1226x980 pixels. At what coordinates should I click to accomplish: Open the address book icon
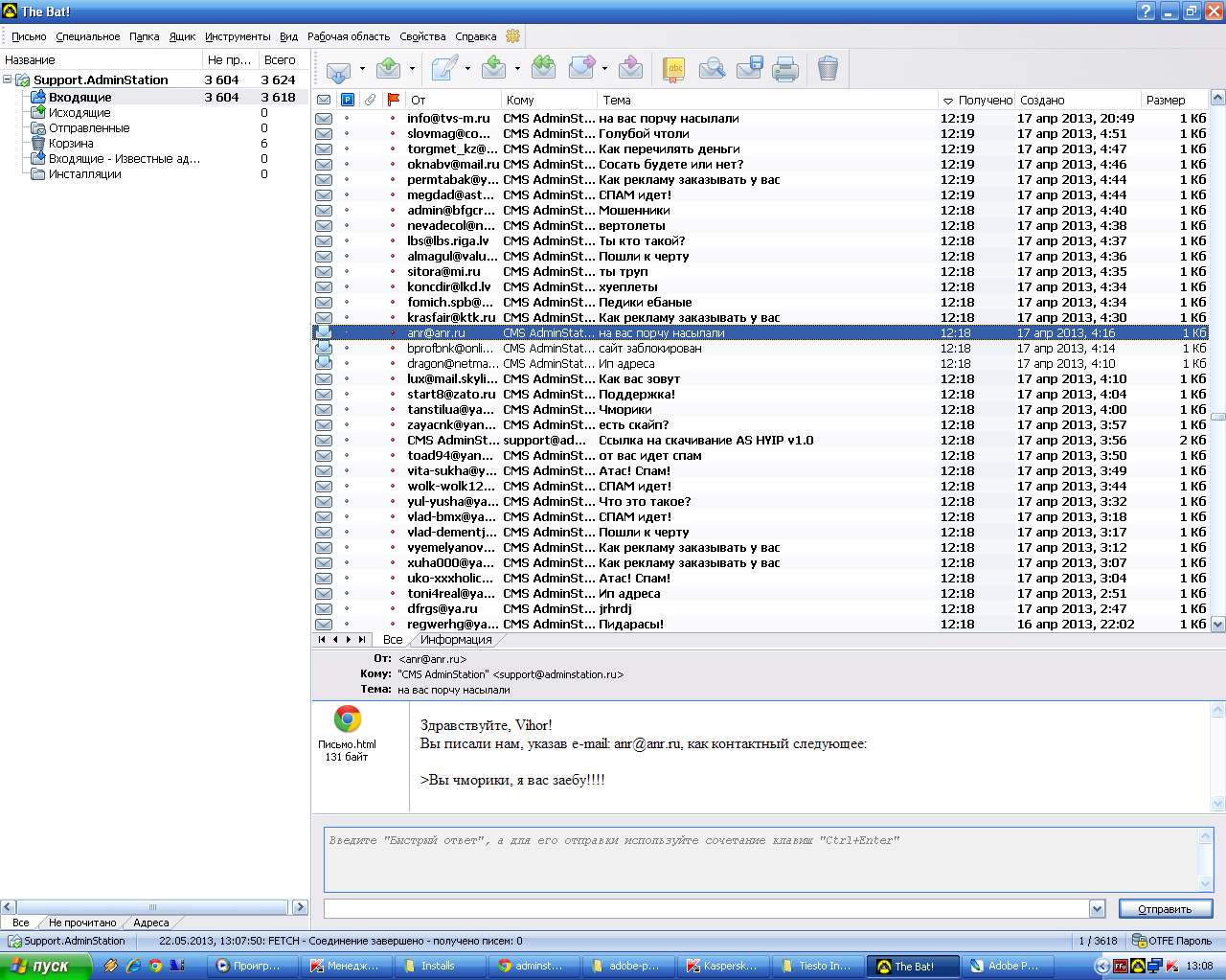point(674,68)
